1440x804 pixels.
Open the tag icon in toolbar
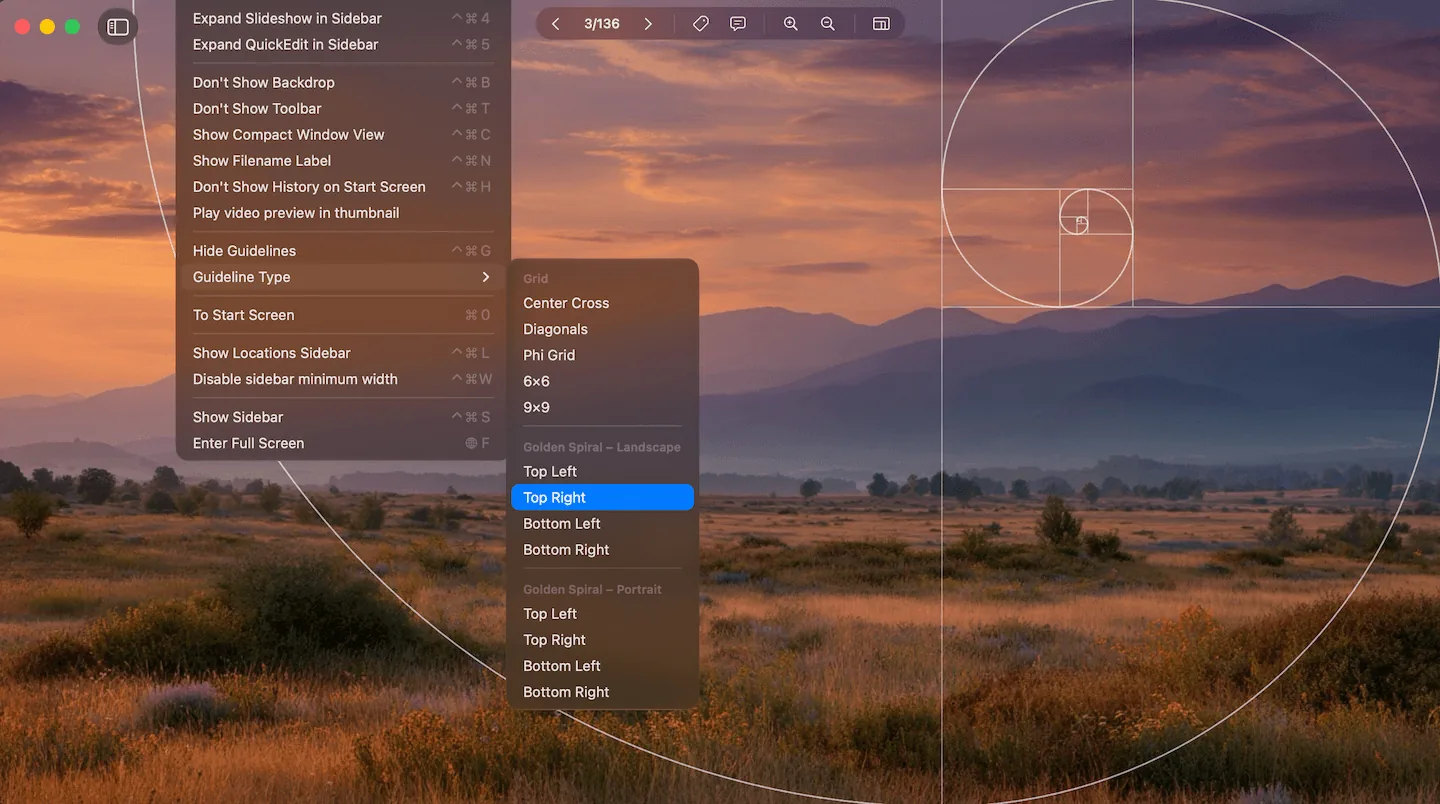pyautogui.click(x=701, y=24)
